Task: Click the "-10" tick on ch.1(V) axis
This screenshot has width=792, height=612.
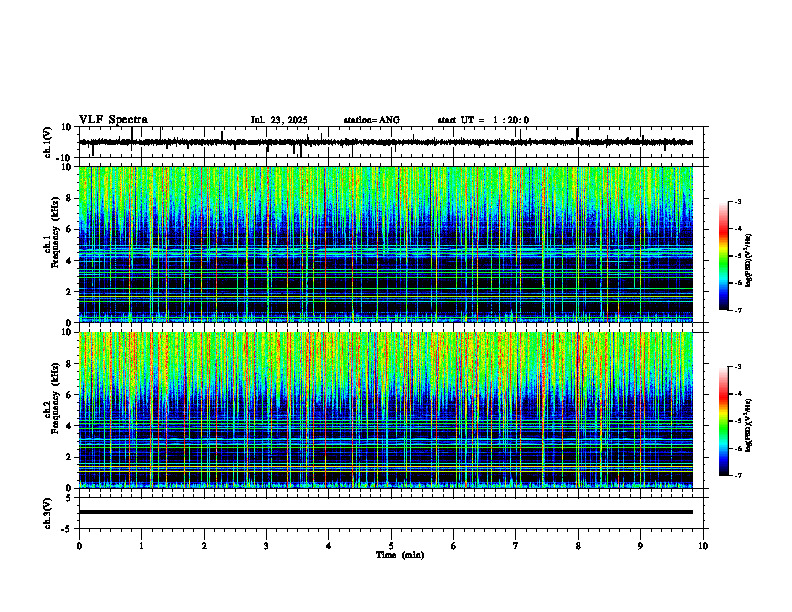Action: coord(64,158)
